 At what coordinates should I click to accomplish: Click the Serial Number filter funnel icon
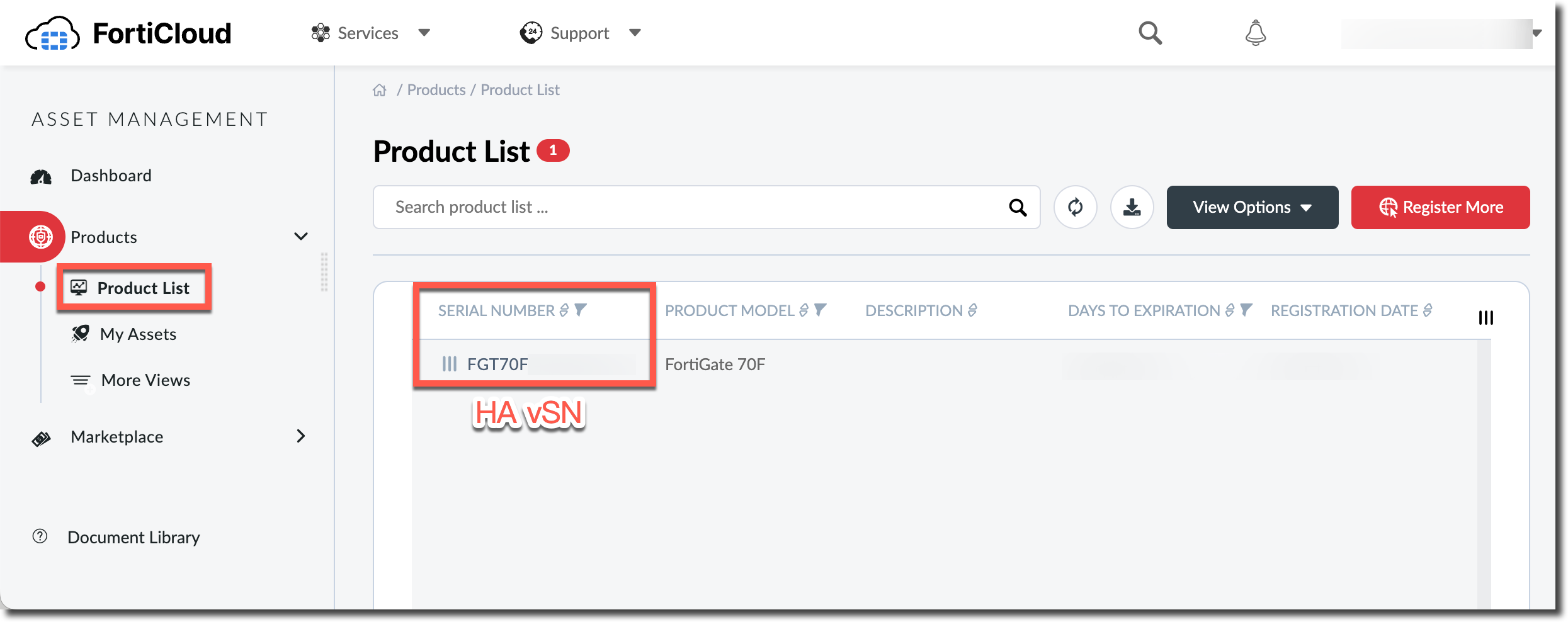pos(581,310)
